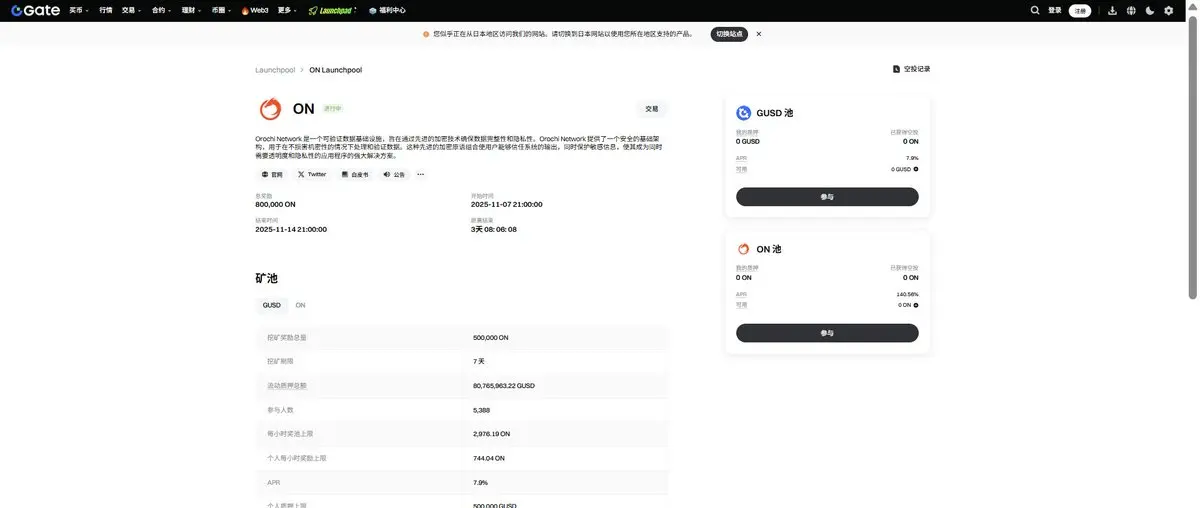Click the 注册 register button
Screen dimensions: 1200x508
coord(1080,10)
